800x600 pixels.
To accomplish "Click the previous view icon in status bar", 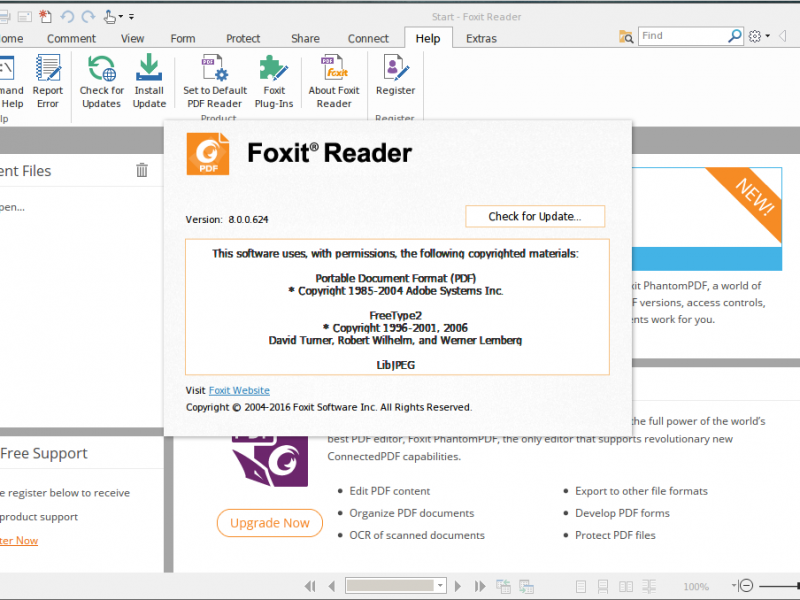I will 503,586.
